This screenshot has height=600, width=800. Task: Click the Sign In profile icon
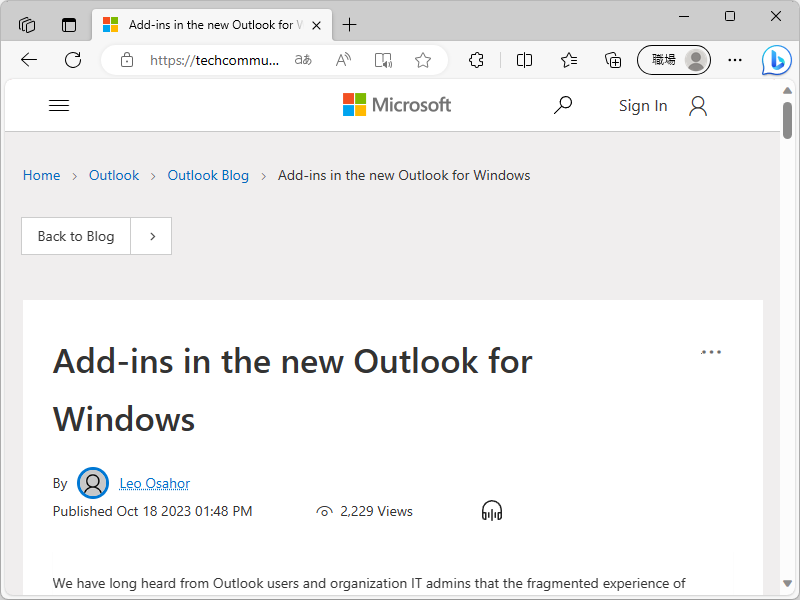click(x=698, y=106)
